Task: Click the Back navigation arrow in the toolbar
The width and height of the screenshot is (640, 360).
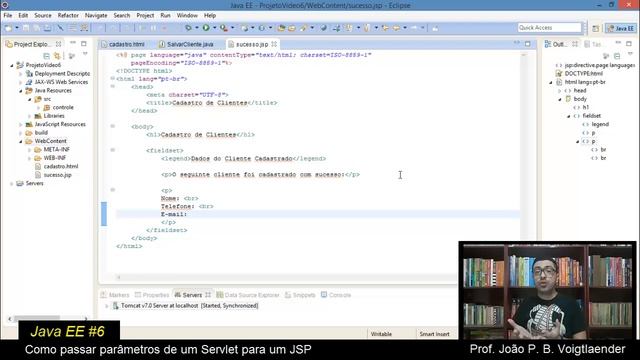Action: point(396,28)
